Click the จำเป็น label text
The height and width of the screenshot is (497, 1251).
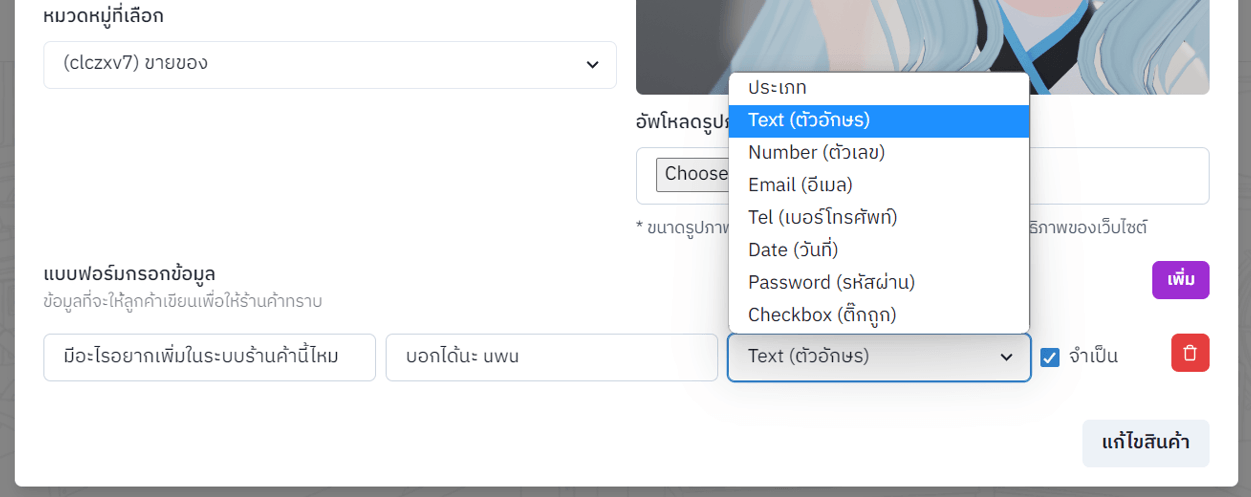pyautogui.click(x=1093, y=356)
